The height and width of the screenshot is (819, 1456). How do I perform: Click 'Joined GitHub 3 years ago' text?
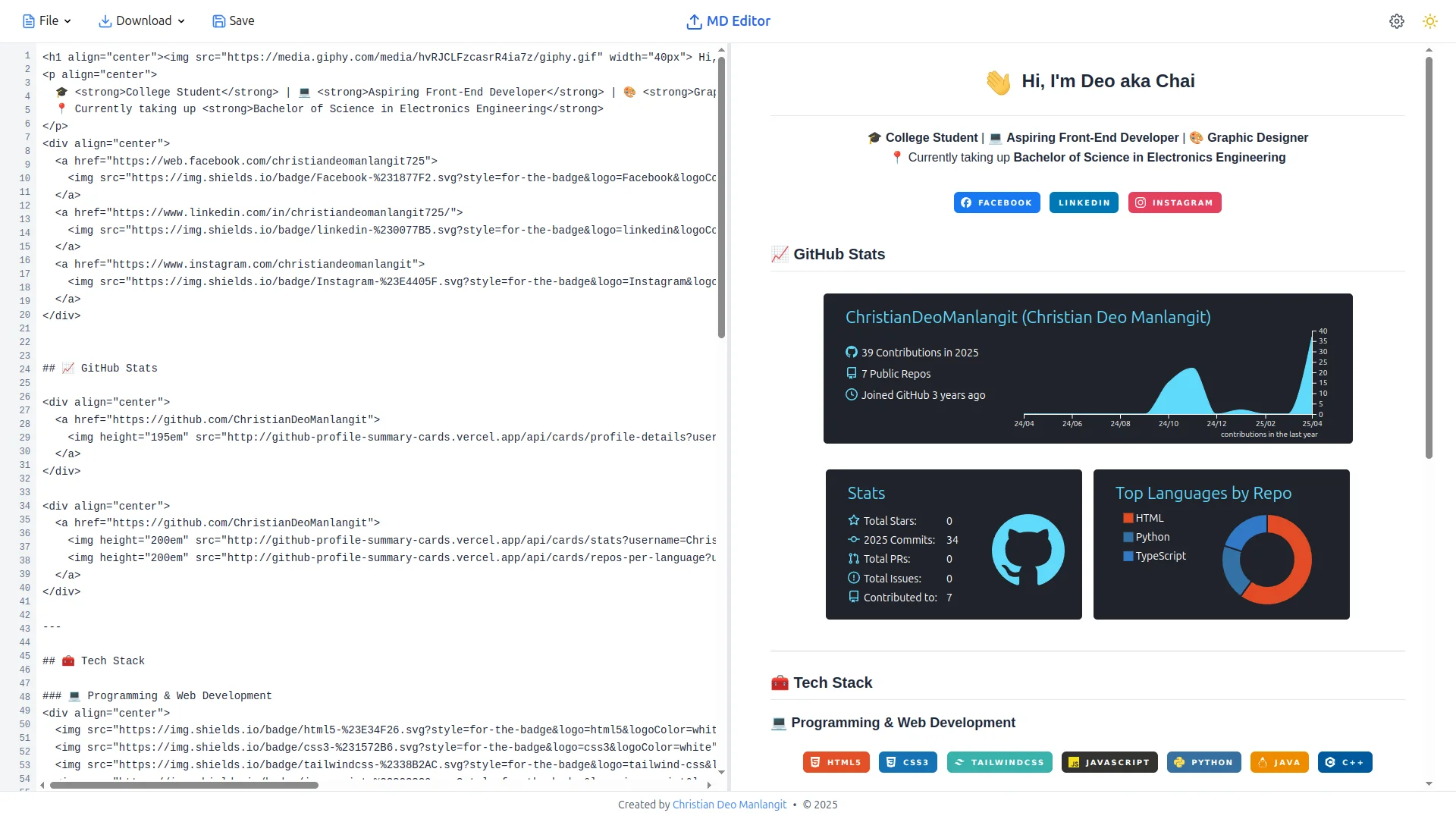pyautogui.click(x=924, y=395)
